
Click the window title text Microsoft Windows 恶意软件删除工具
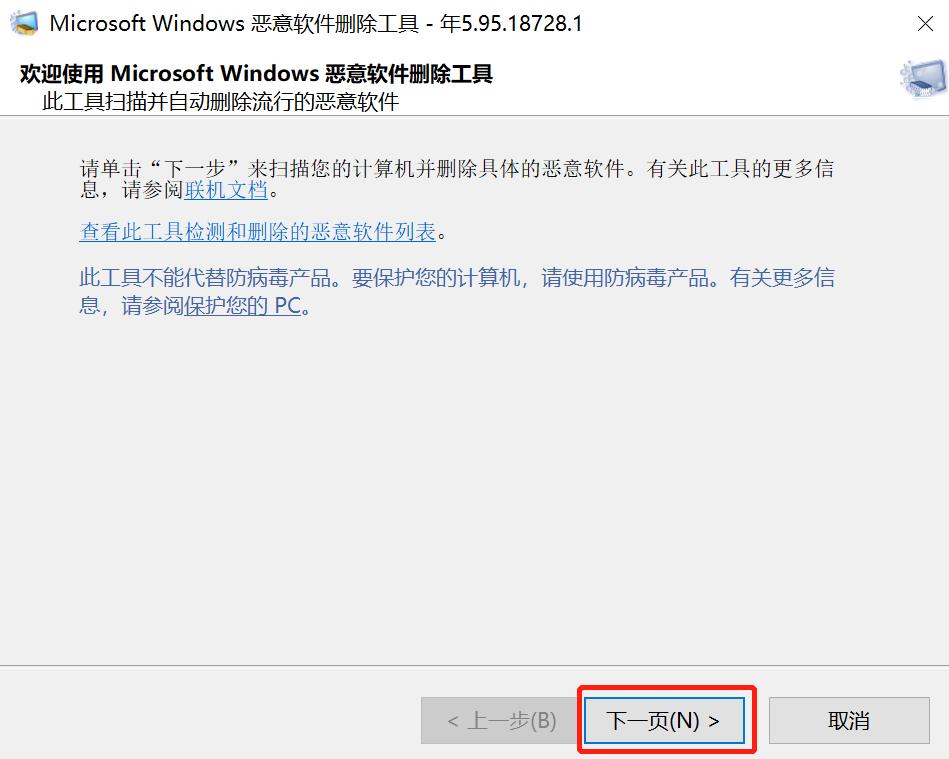coord(234,24)
